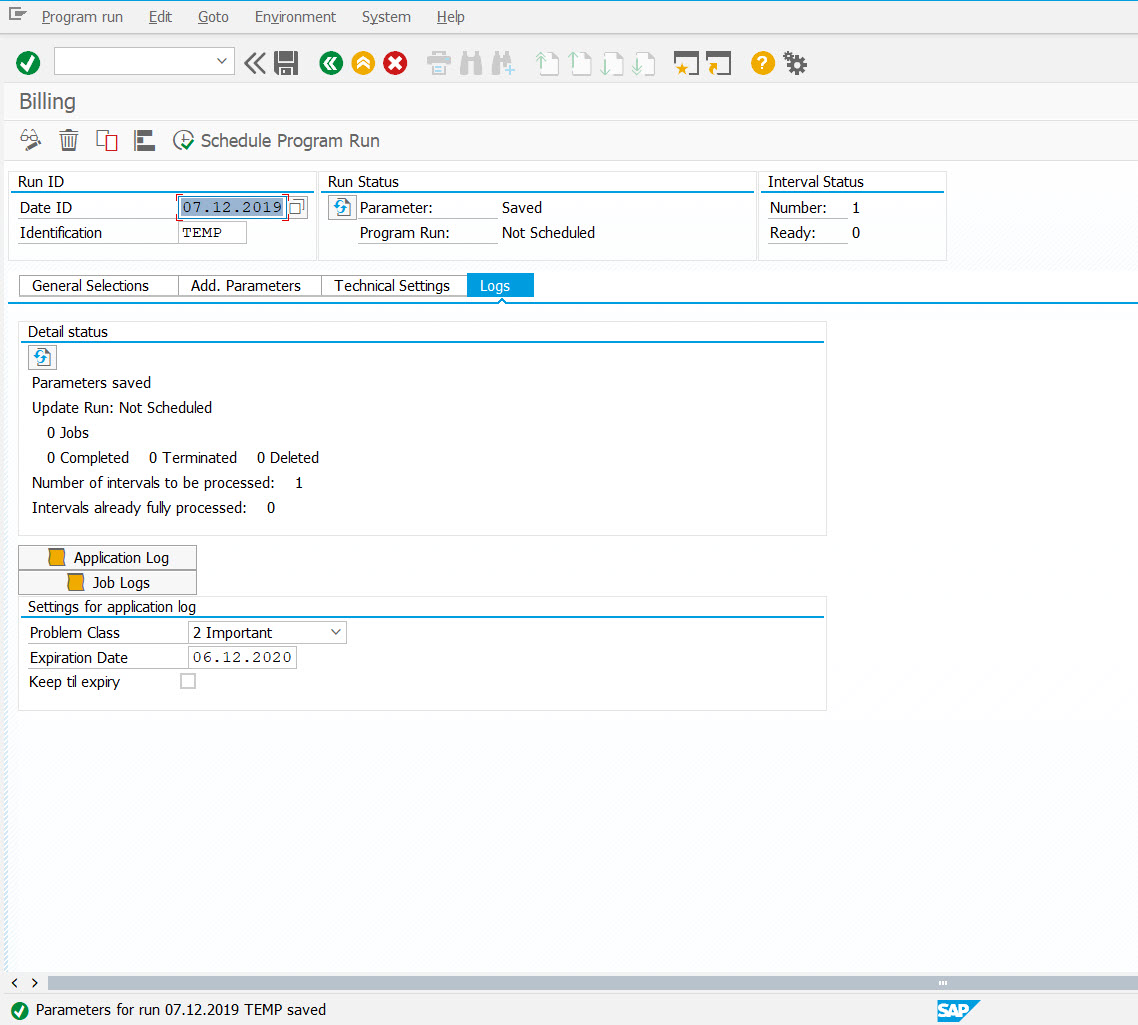Save using the disk icon
The image size is (1138, 1025).
click(x=286, y=63)
